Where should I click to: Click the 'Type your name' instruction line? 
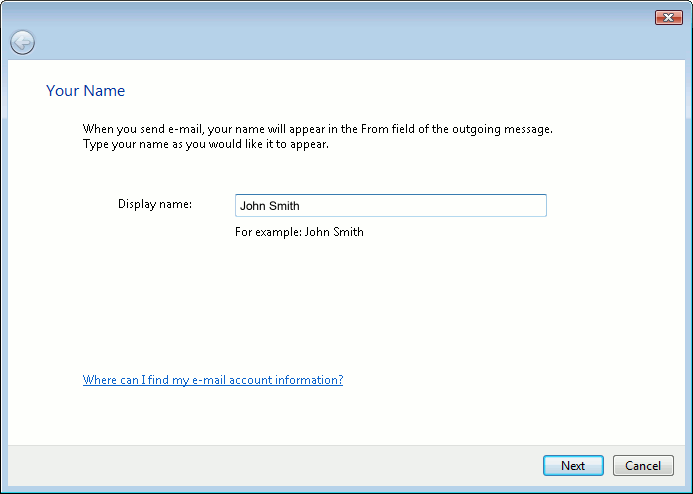(x=206, y=144)
